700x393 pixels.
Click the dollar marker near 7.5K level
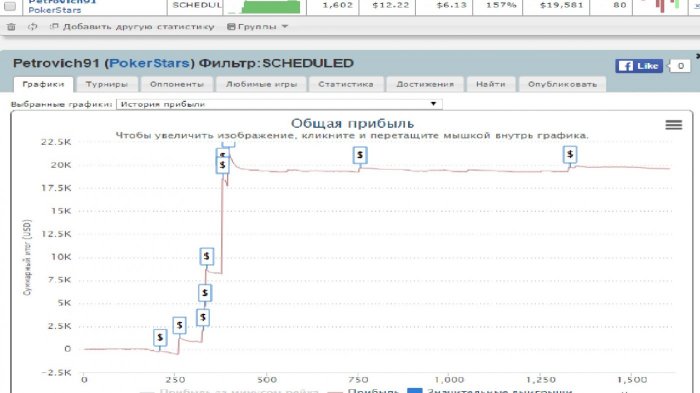coord(204,293)
